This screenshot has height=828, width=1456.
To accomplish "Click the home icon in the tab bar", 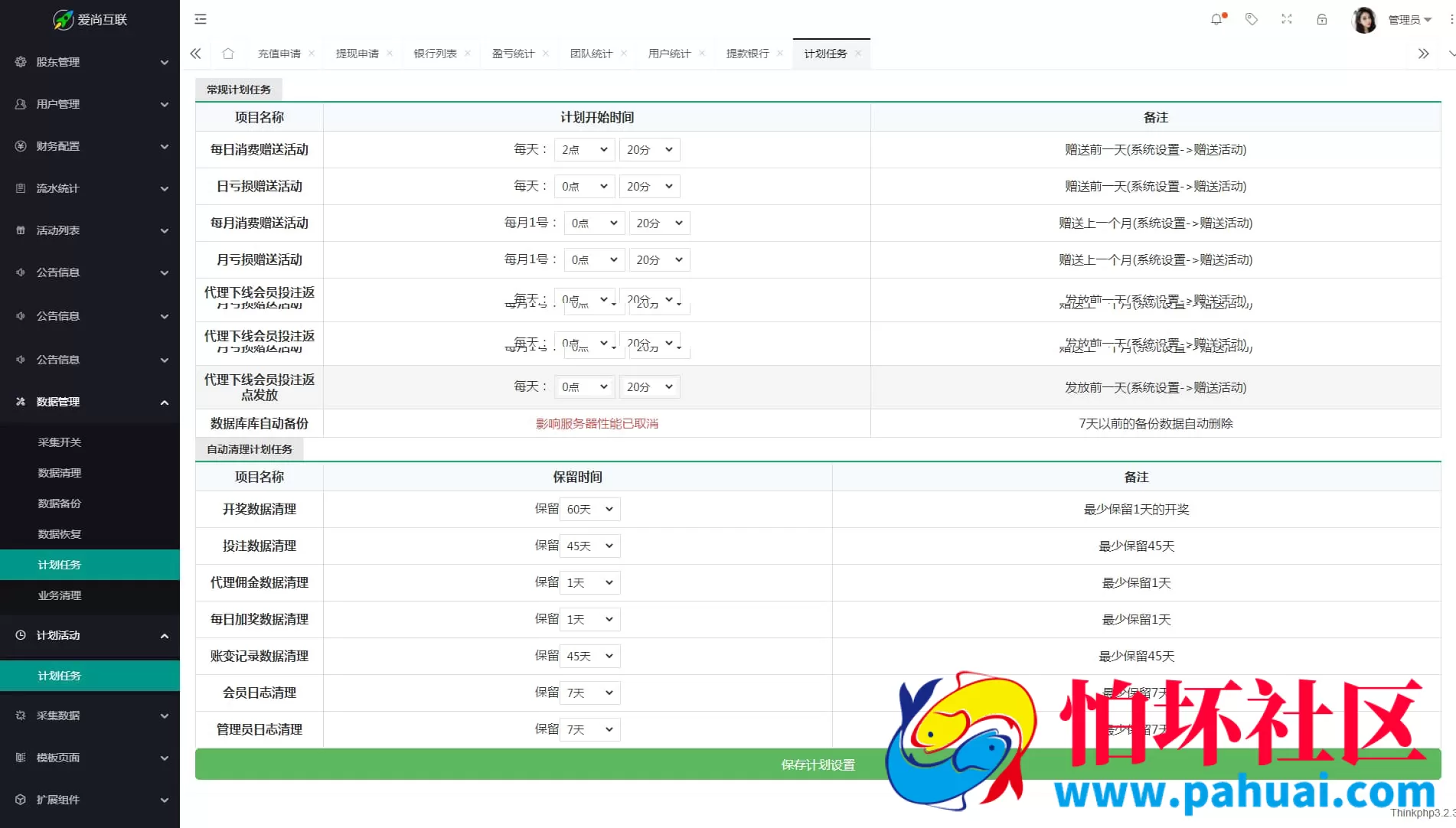I will tap(227, 53).
